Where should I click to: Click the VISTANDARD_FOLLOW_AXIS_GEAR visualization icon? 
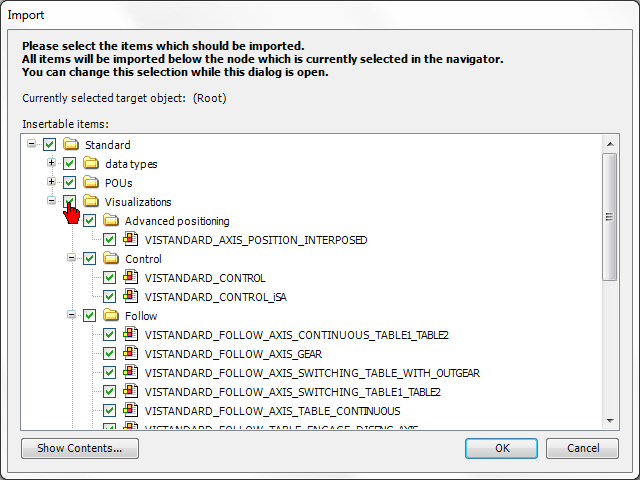tap(130, 354)
